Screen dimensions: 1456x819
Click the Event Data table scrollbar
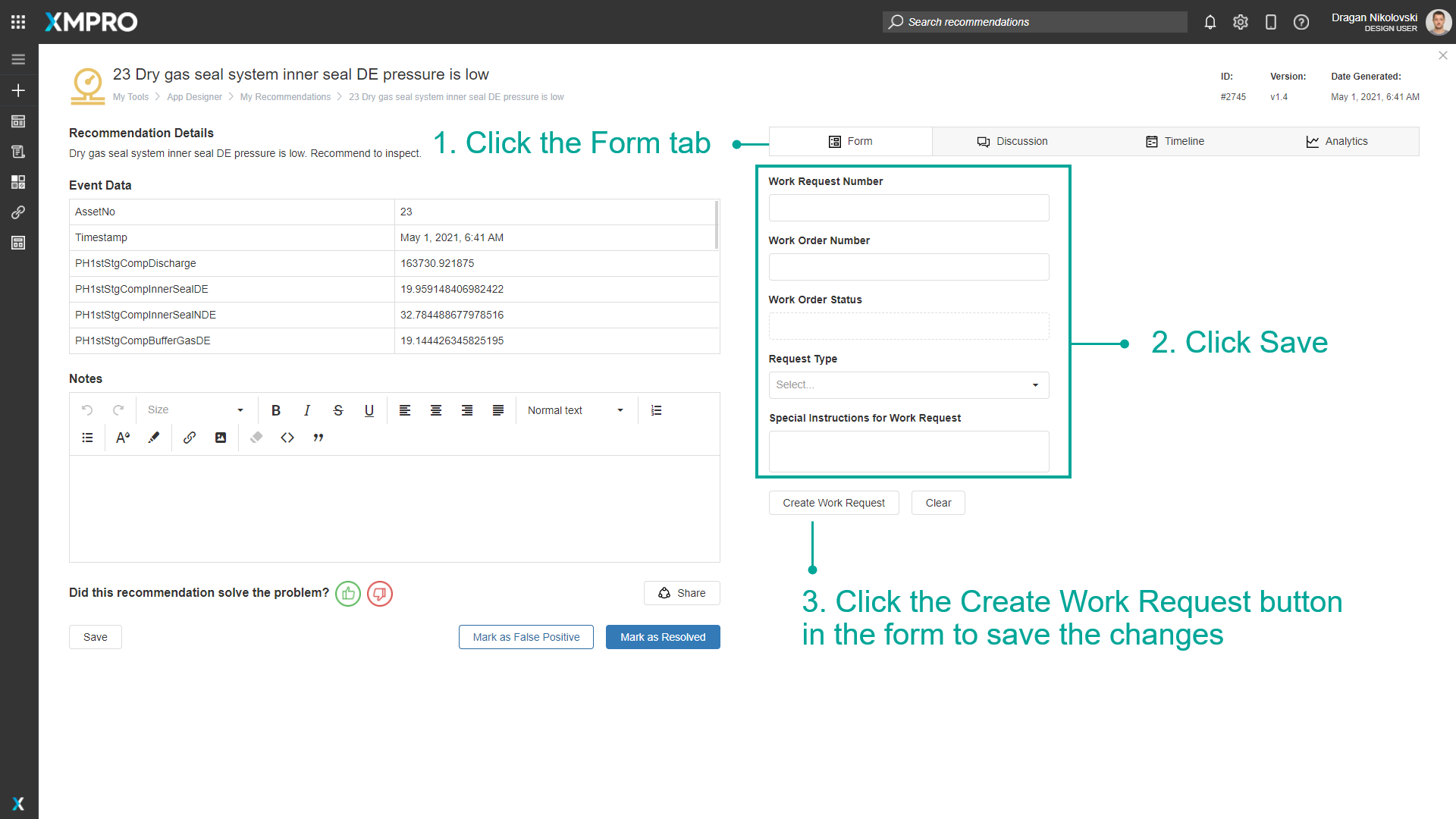717,225
